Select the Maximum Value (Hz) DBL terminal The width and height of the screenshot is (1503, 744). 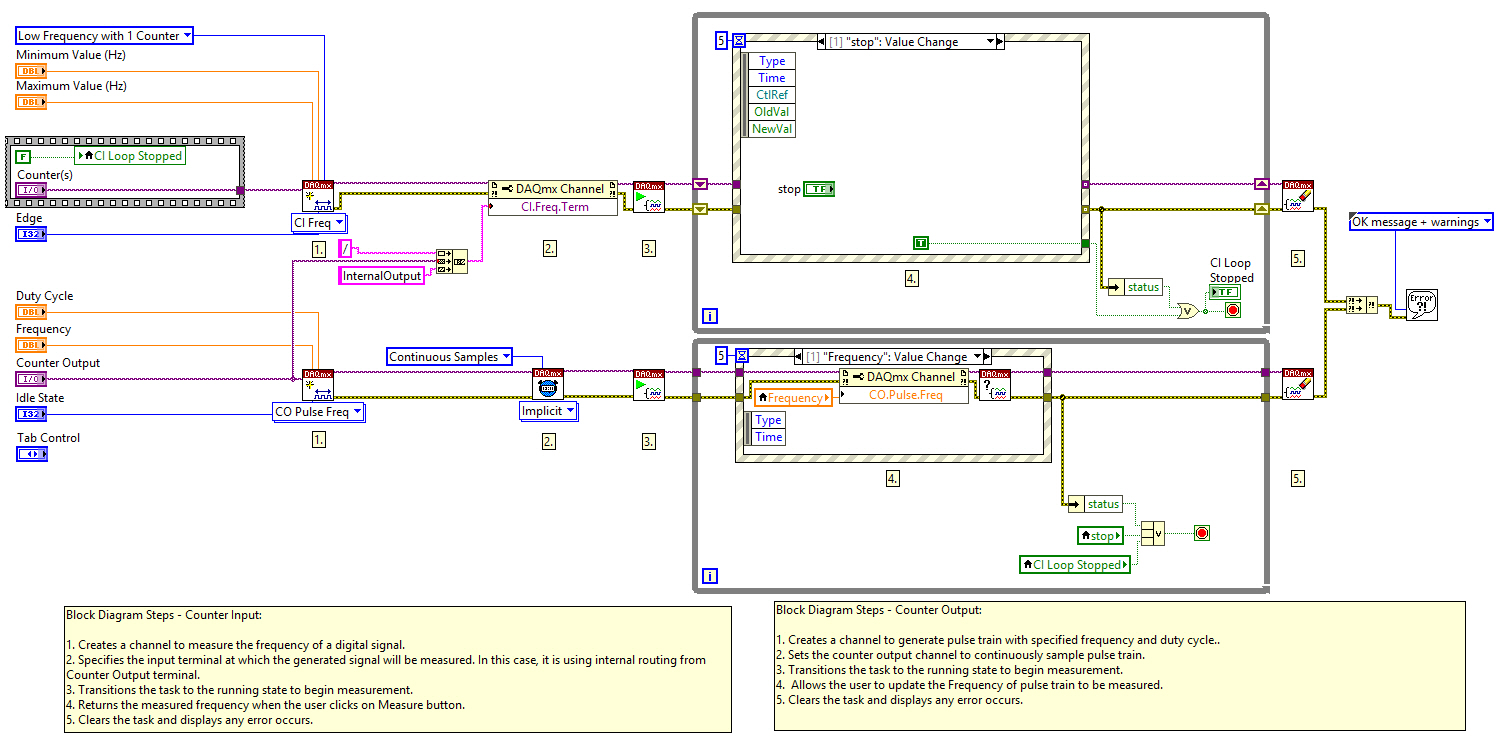point(31,102)
